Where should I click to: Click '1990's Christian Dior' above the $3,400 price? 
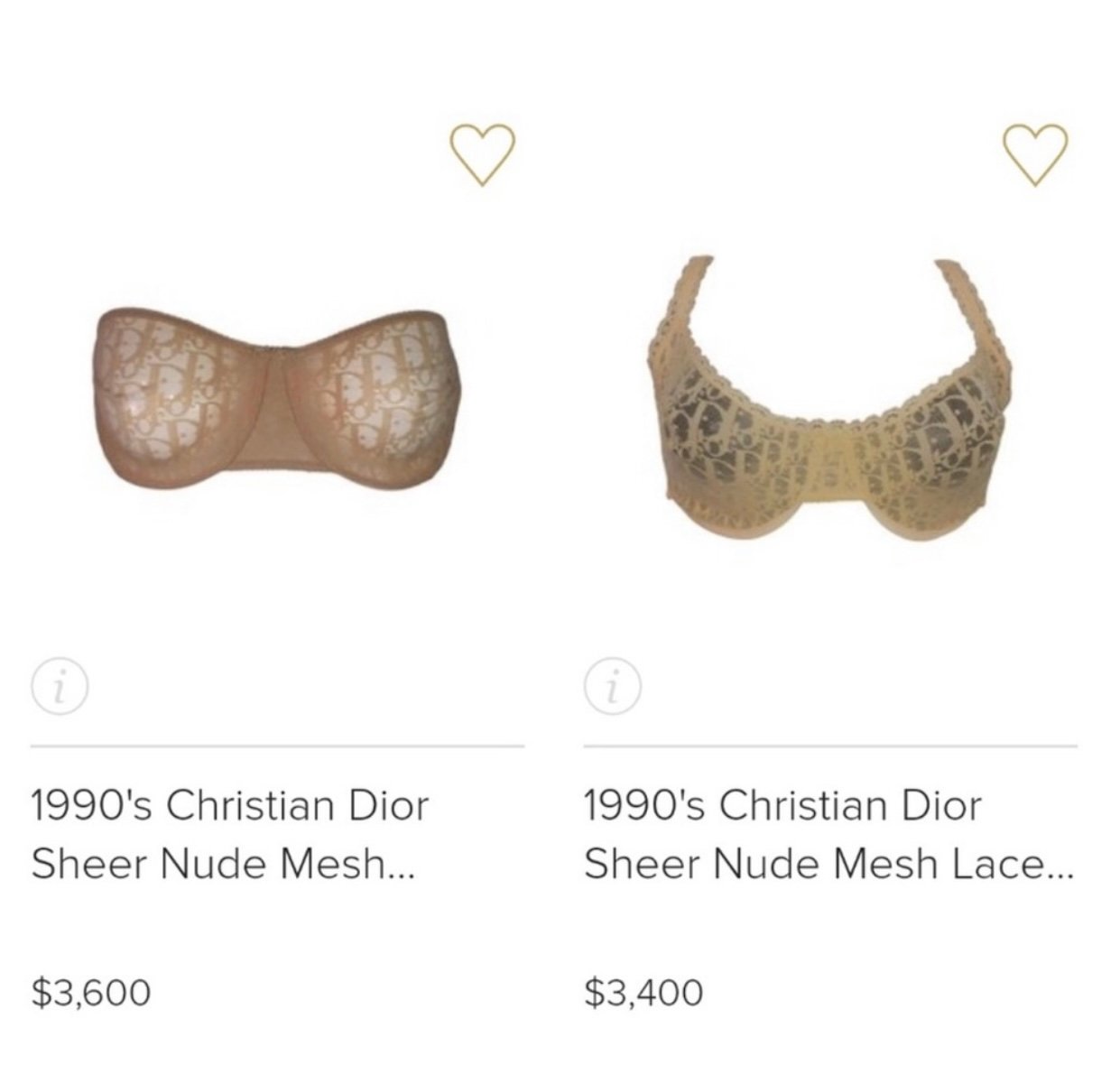tap(783, 805)
